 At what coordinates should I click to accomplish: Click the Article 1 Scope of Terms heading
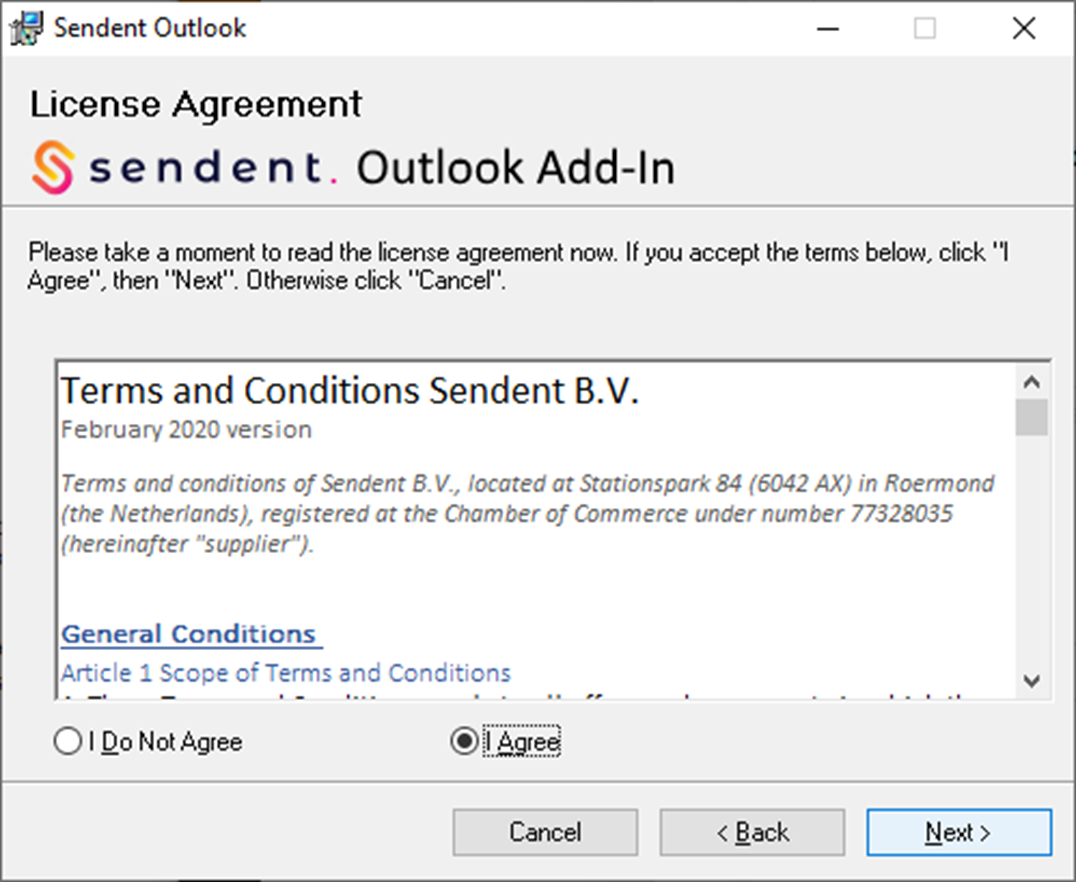[x=285, y=673]
